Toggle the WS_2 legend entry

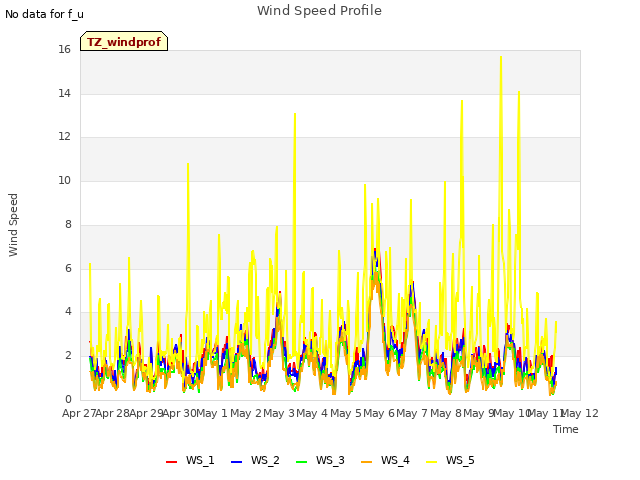pyautogui.click(x=255, y=460)
